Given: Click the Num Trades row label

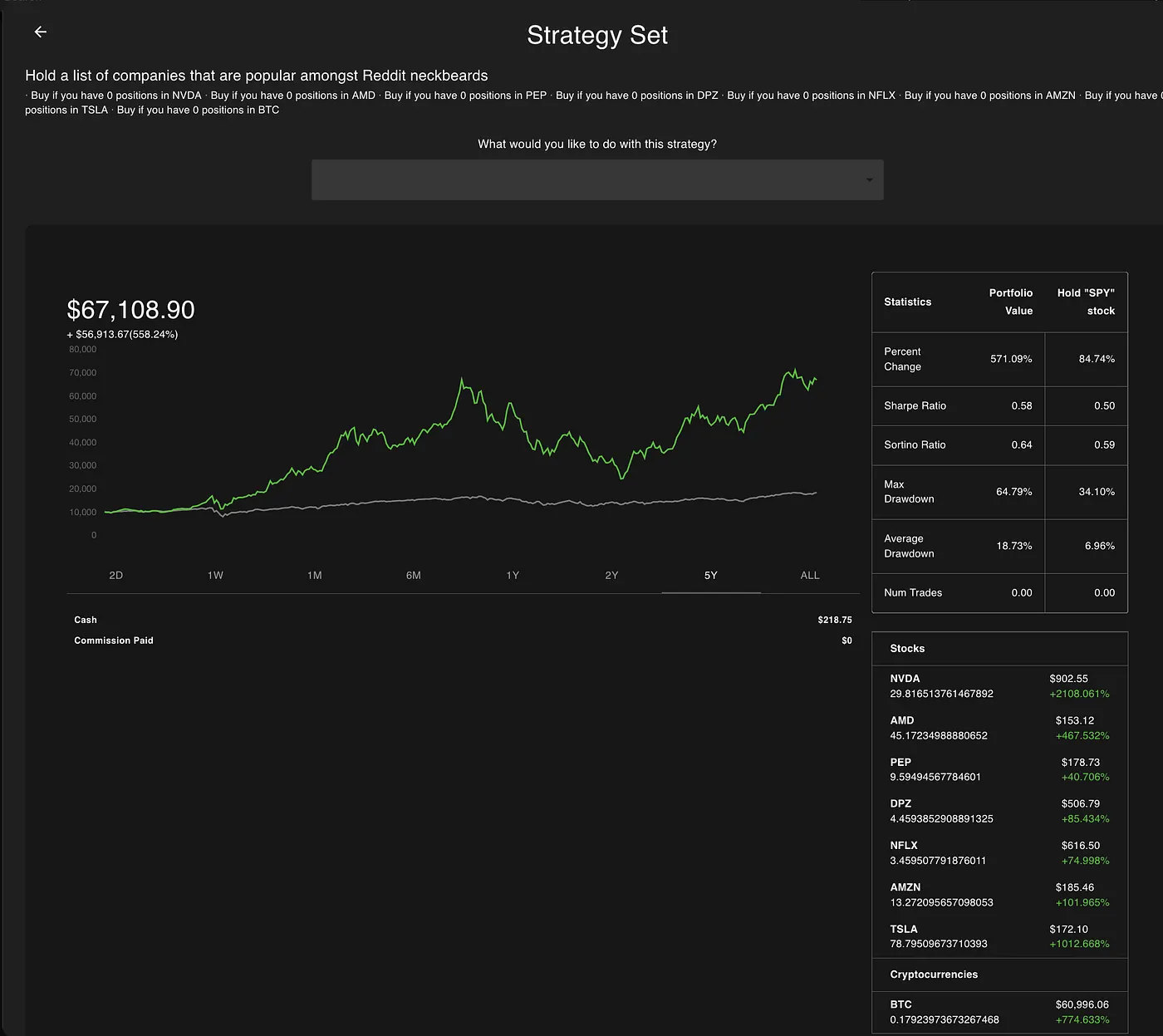Looking at the screenshot, I should coord(913,592).
